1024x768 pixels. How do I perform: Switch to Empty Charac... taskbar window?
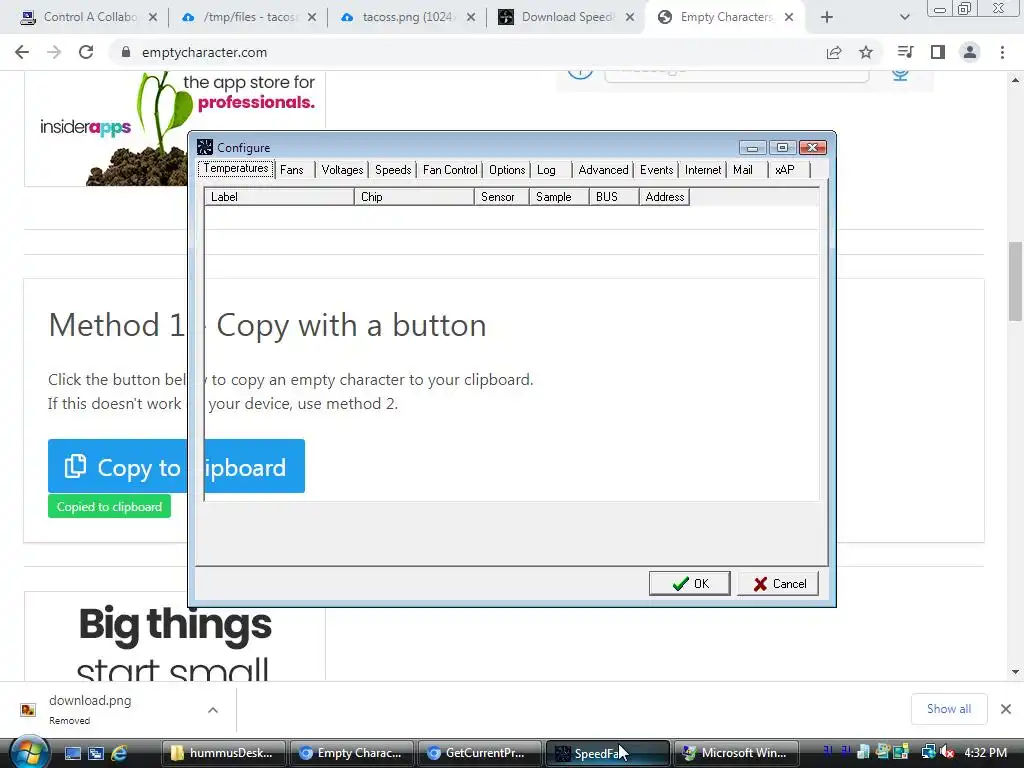351,753
